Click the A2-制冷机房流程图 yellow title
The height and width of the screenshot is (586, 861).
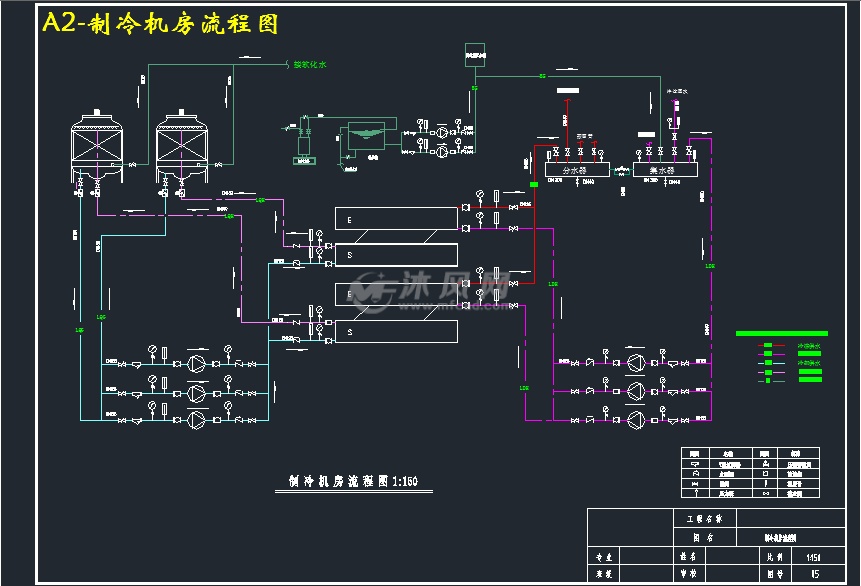click(x=160, y=24)
